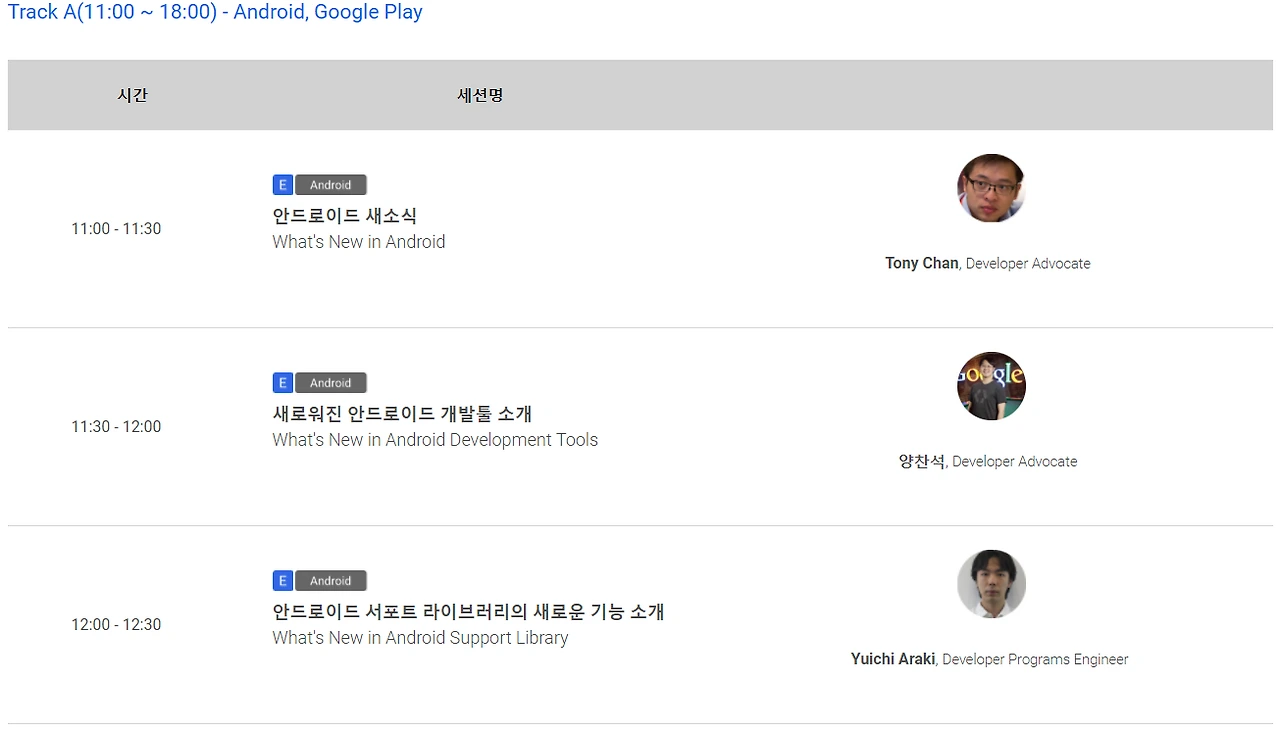Click the time slot 11:00 - 11:30
This screenshot has width=1280, height=730.
(x=116, y=228)
